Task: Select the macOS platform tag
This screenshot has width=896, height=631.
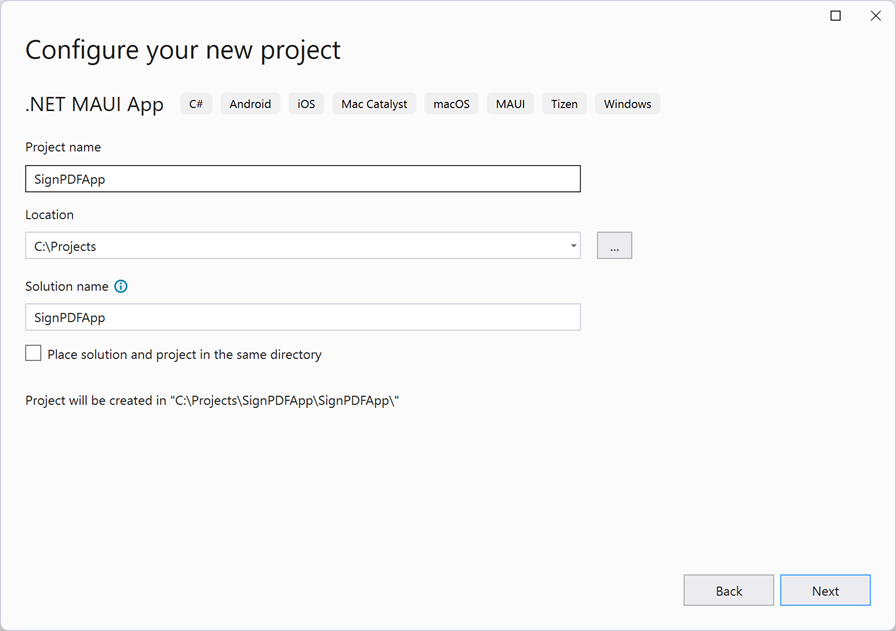Action: (x=450, y=103)
